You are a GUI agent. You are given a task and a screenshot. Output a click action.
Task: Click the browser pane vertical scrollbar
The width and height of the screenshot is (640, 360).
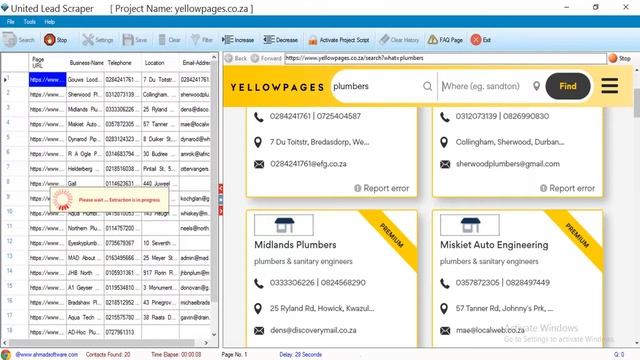click(x=637, y=102)
